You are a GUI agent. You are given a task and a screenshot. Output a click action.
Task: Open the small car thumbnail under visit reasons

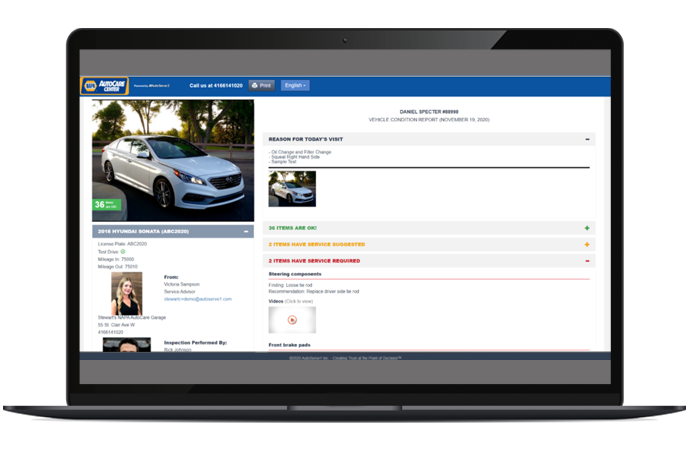tap(292, 188)
